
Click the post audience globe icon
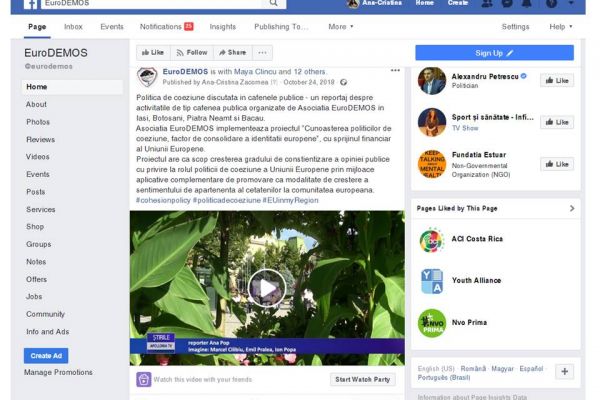point(344,82)
